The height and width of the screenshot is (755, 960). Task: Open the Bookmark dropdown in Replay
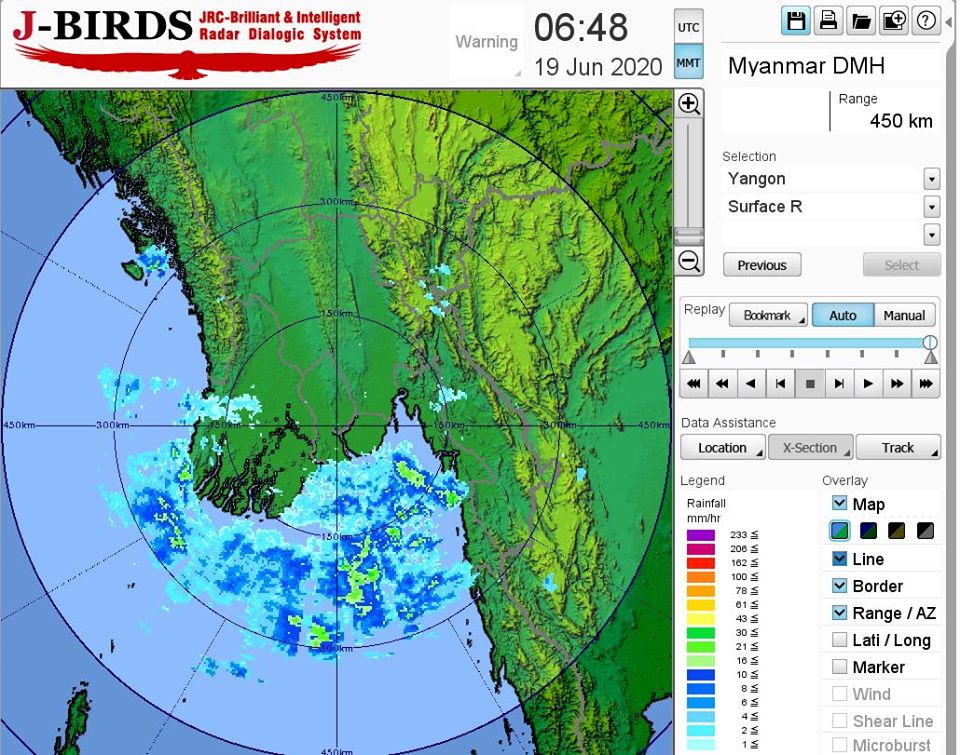767,315
